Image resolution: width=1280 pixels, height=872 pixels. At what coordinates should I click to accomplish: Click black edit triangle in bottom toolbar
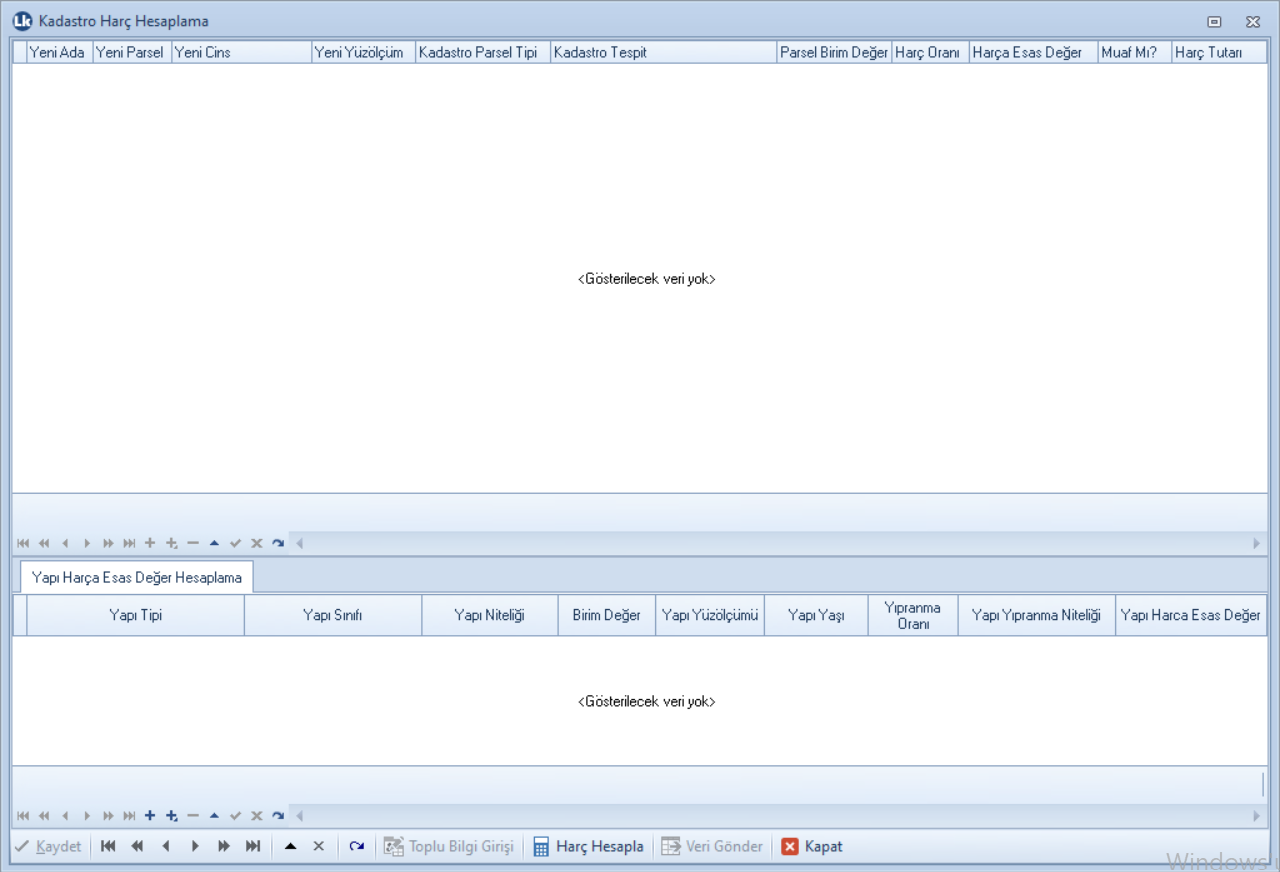[x=290, y=846]
